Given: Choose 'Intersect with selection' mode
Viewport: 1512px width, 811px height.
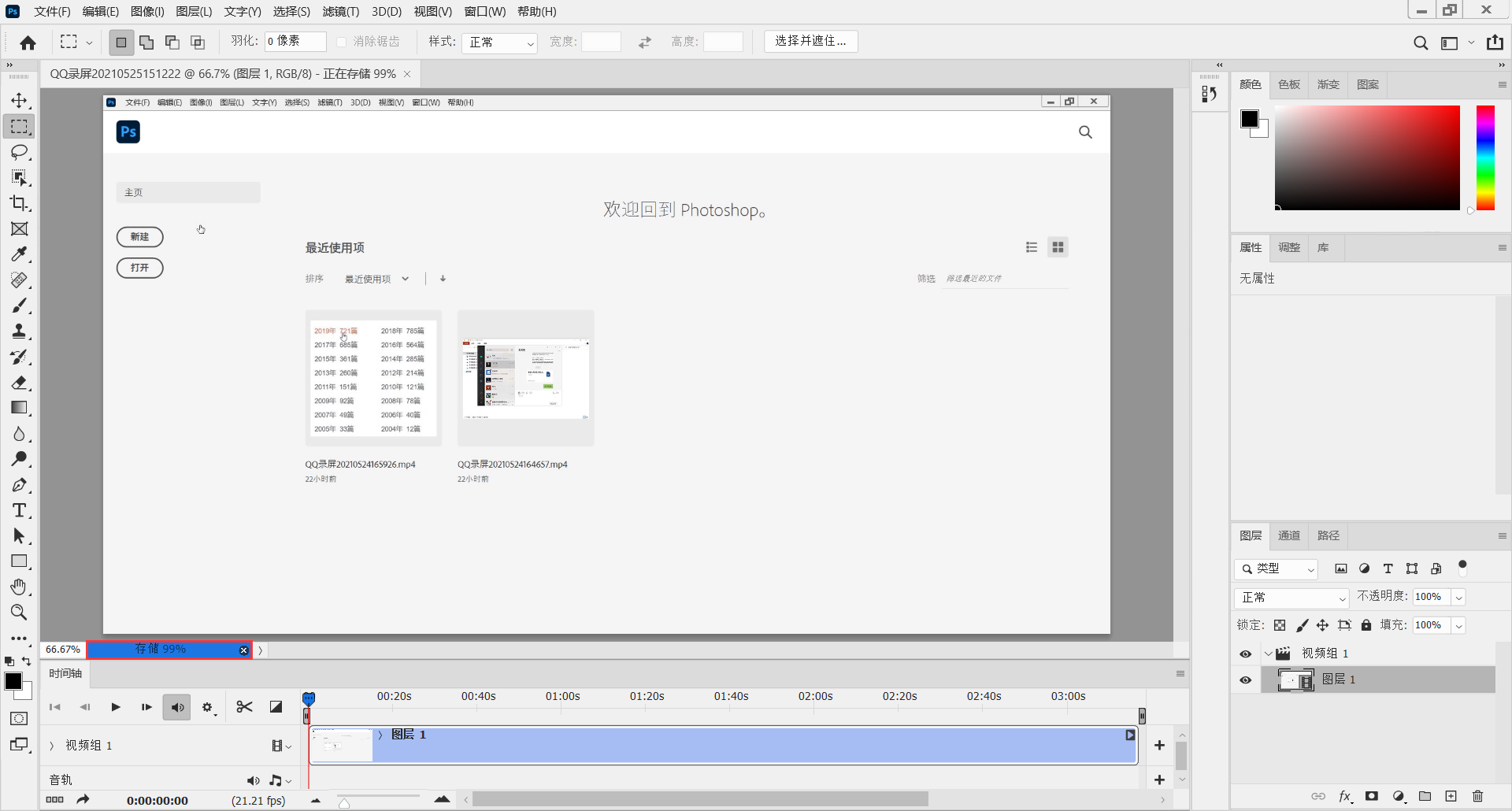Looking at the screenshot, I should (x=198, y=43).
